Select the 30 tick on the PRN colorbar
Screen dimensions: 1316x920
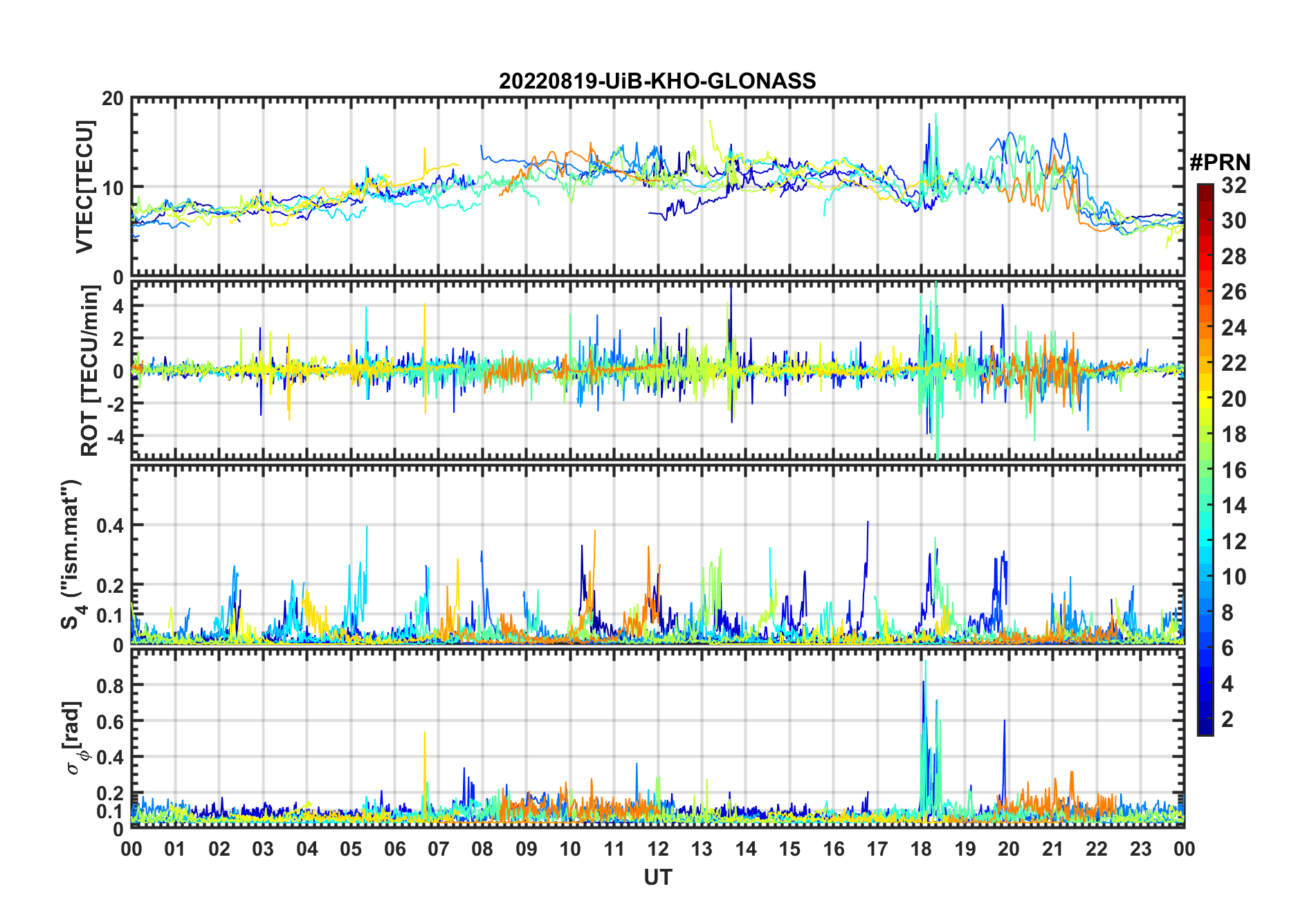click(1234, 221)
